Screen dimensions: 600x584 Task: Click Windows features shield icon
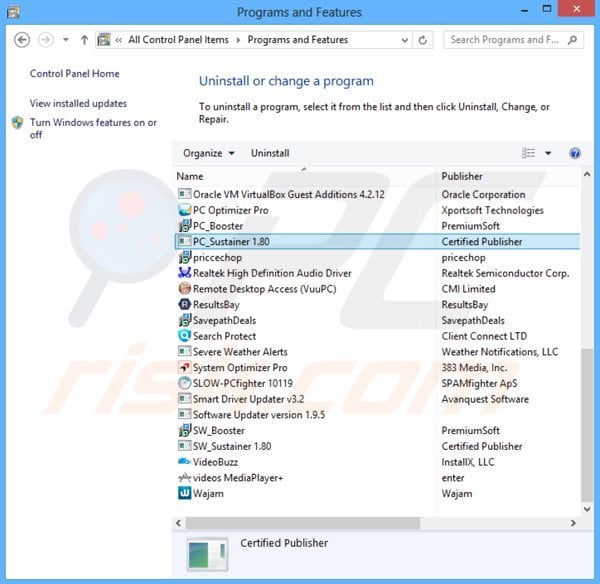point(18,122)
